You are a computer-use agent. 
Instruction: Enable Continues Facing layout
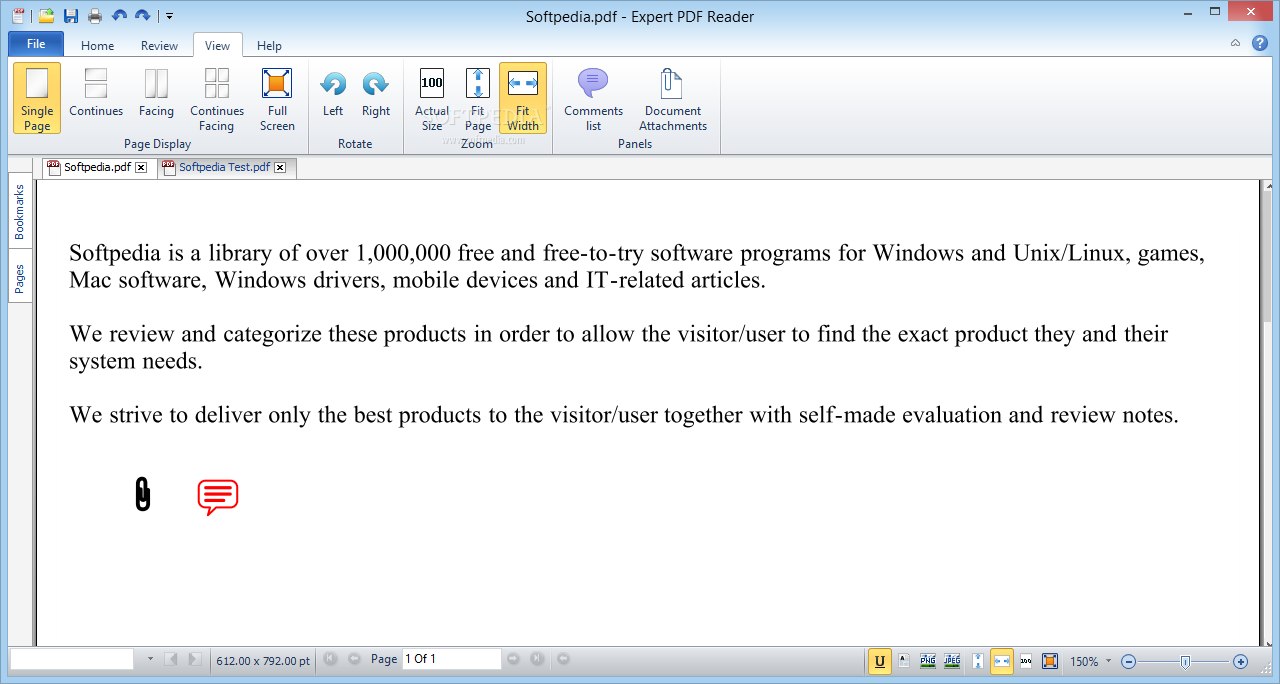coord(217,98)
